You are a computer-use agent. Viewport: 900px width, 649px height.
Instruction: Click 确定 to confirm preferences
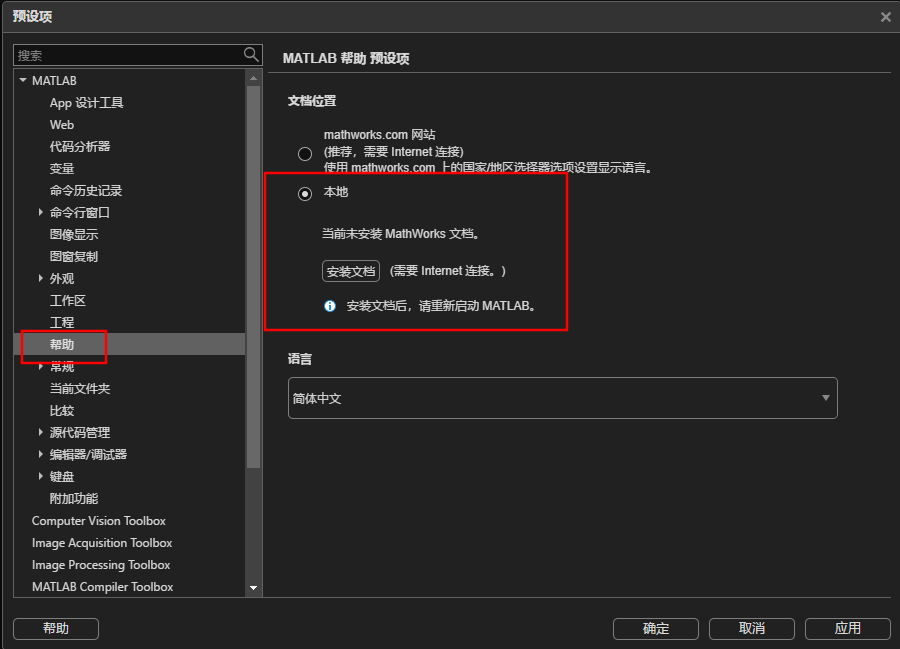(655, 628)
